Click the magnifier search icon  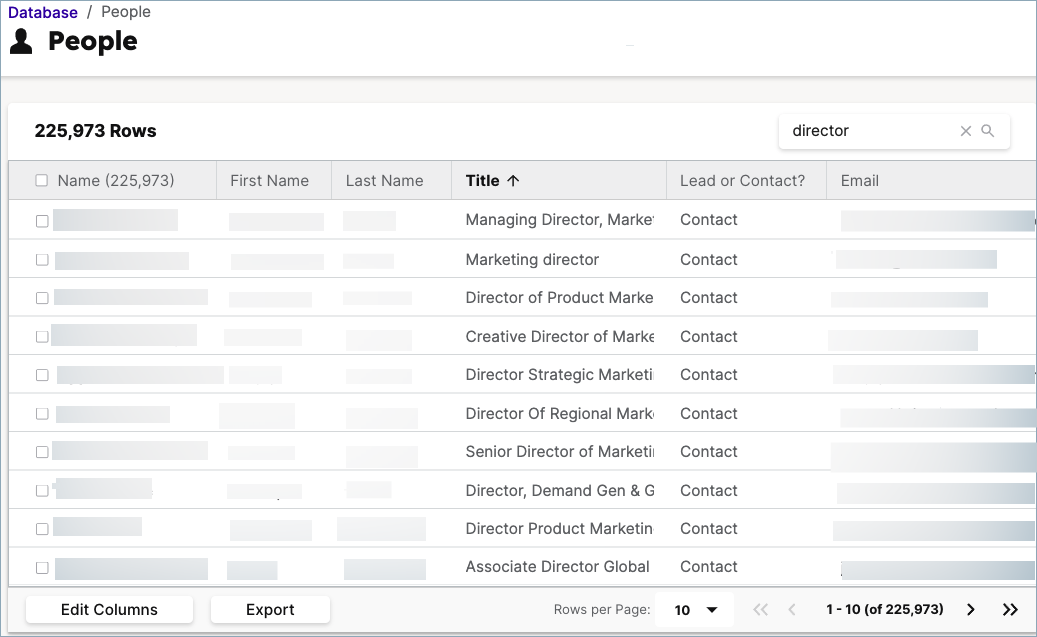click(x=987, y=130)
